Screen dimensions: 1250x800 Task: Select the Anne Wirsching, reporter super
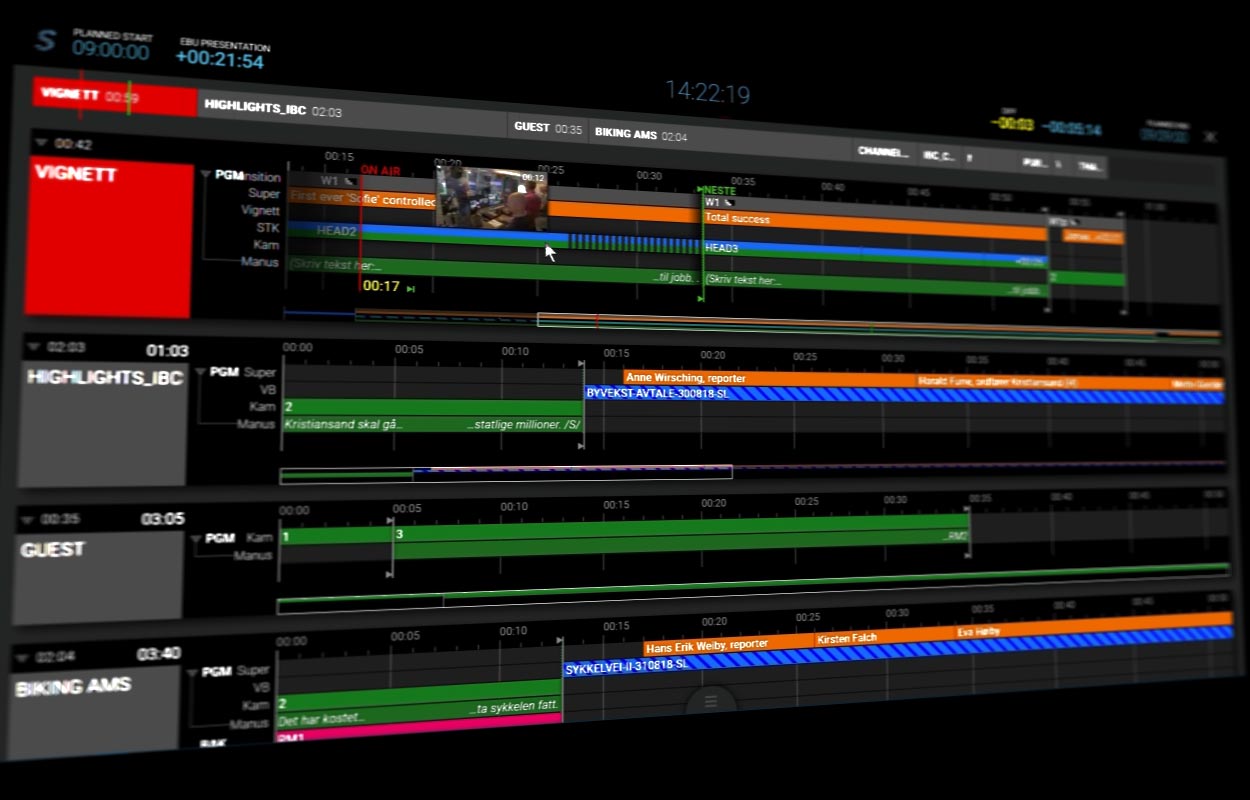tap(768, 378)
